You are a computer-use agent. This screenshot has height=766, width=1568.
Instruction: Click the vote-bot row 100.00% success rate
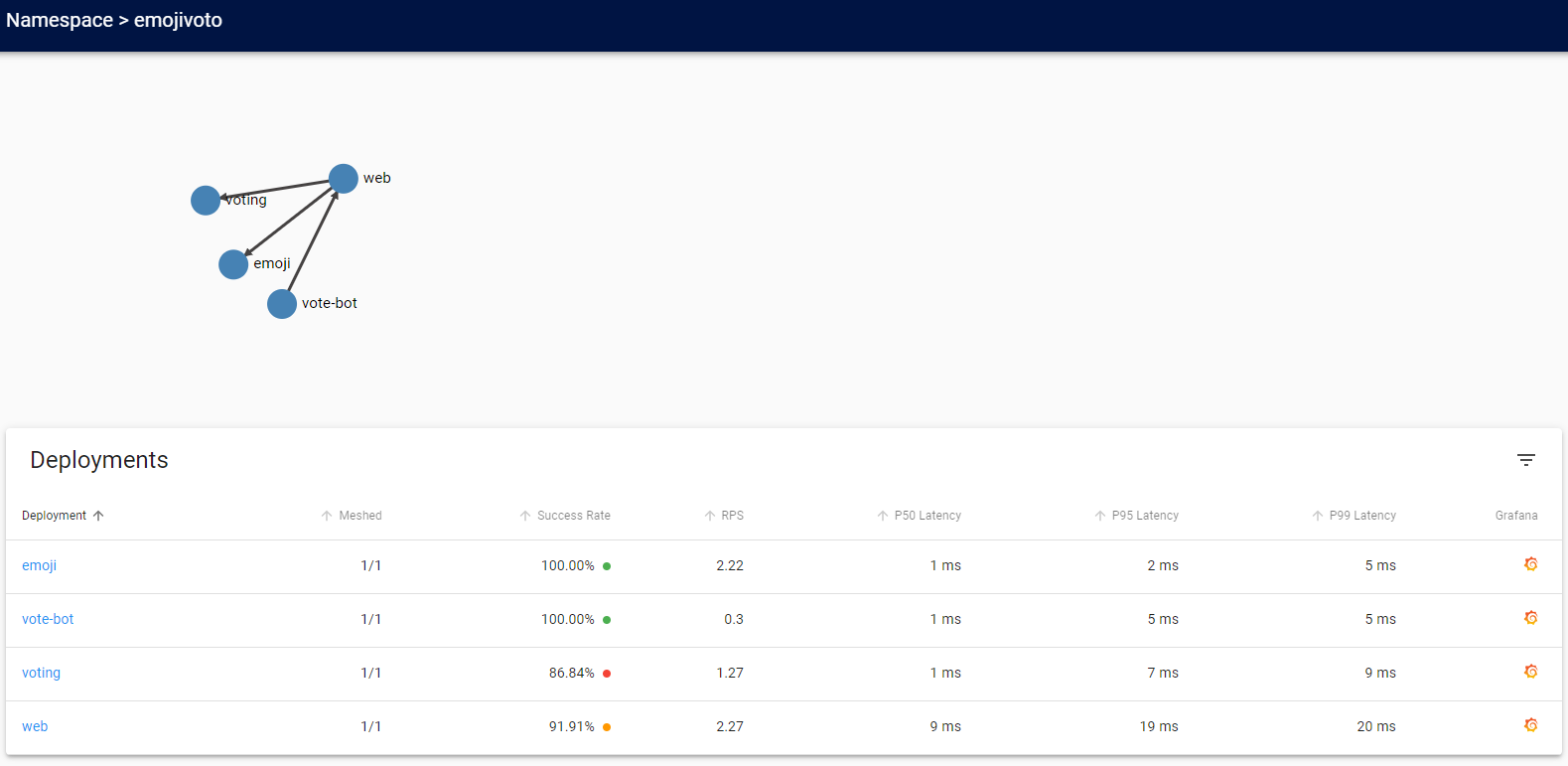click(x=568, y=619)
